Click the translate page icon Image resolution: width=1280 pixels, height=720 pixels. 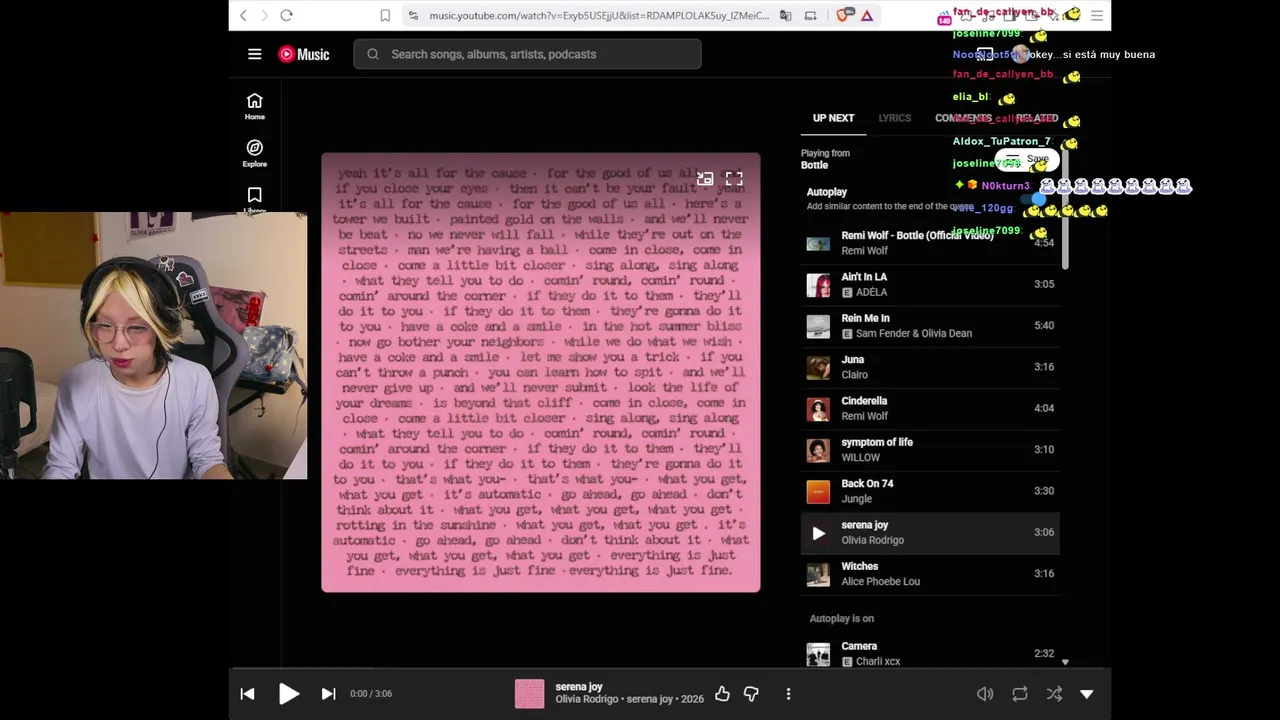tap(786, 15)
